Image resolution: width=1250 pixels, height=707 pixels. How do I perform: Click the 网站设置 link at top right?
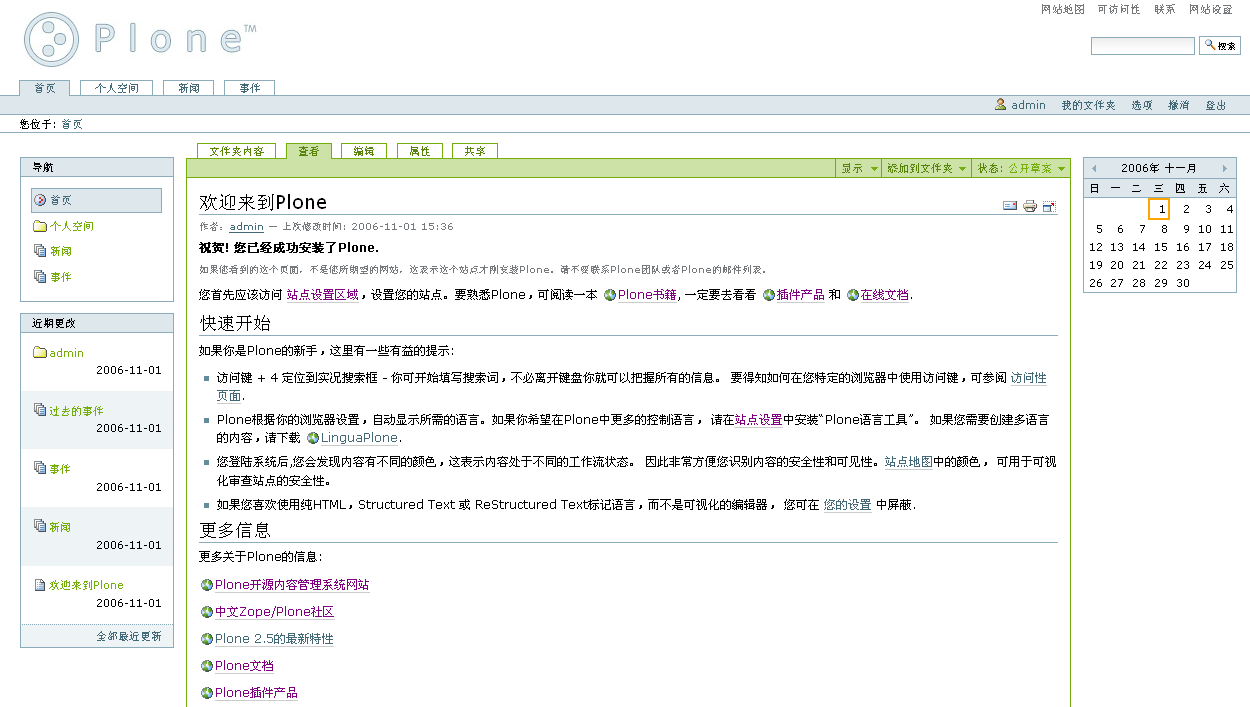click(1211, 9)
